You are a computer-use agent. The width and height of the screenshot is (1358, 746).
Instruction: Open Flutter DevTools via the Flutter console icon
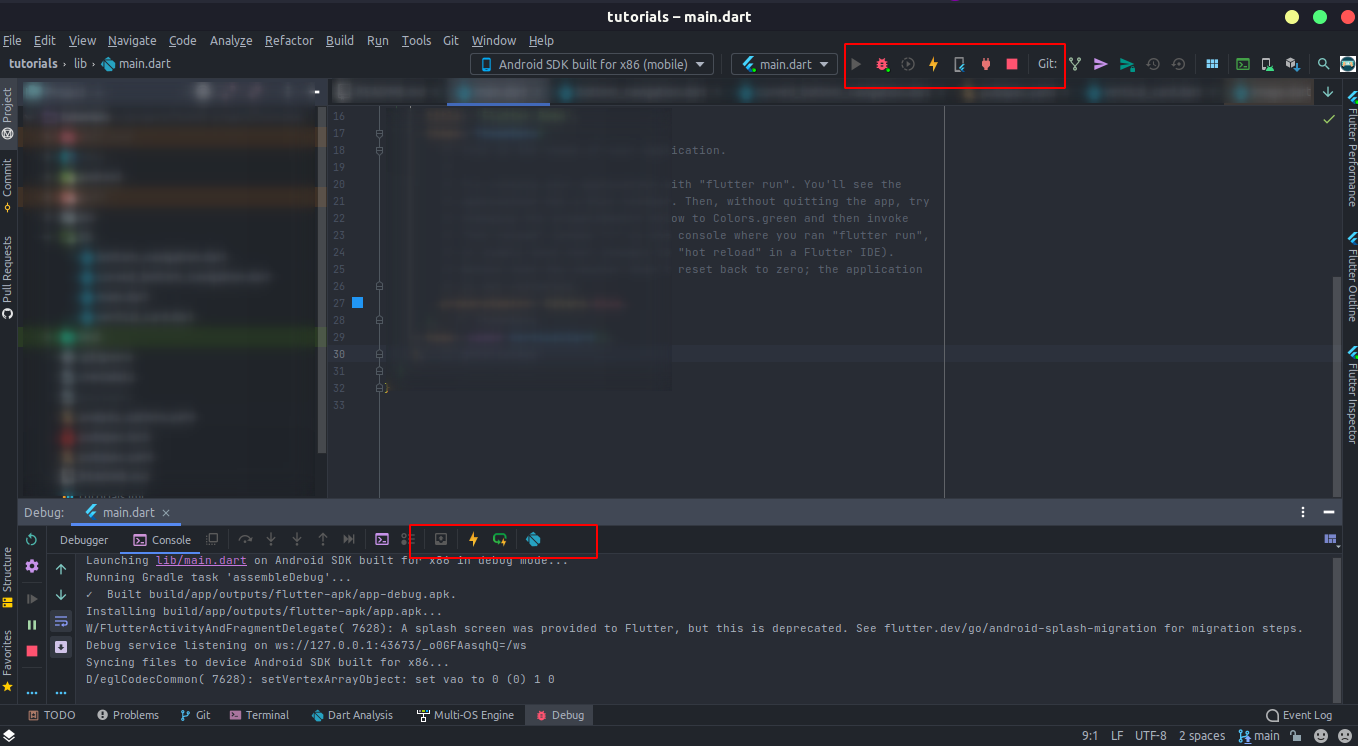pos(533,540)
